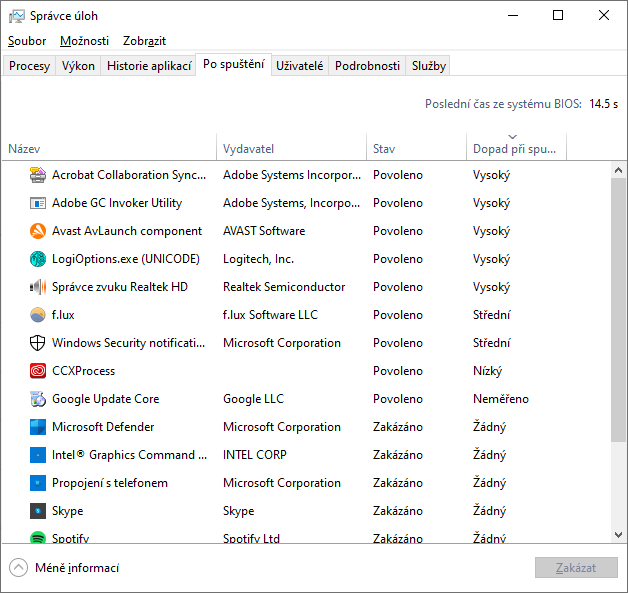Click the Méně informací label
628x593 pixels.
point(77,568)
